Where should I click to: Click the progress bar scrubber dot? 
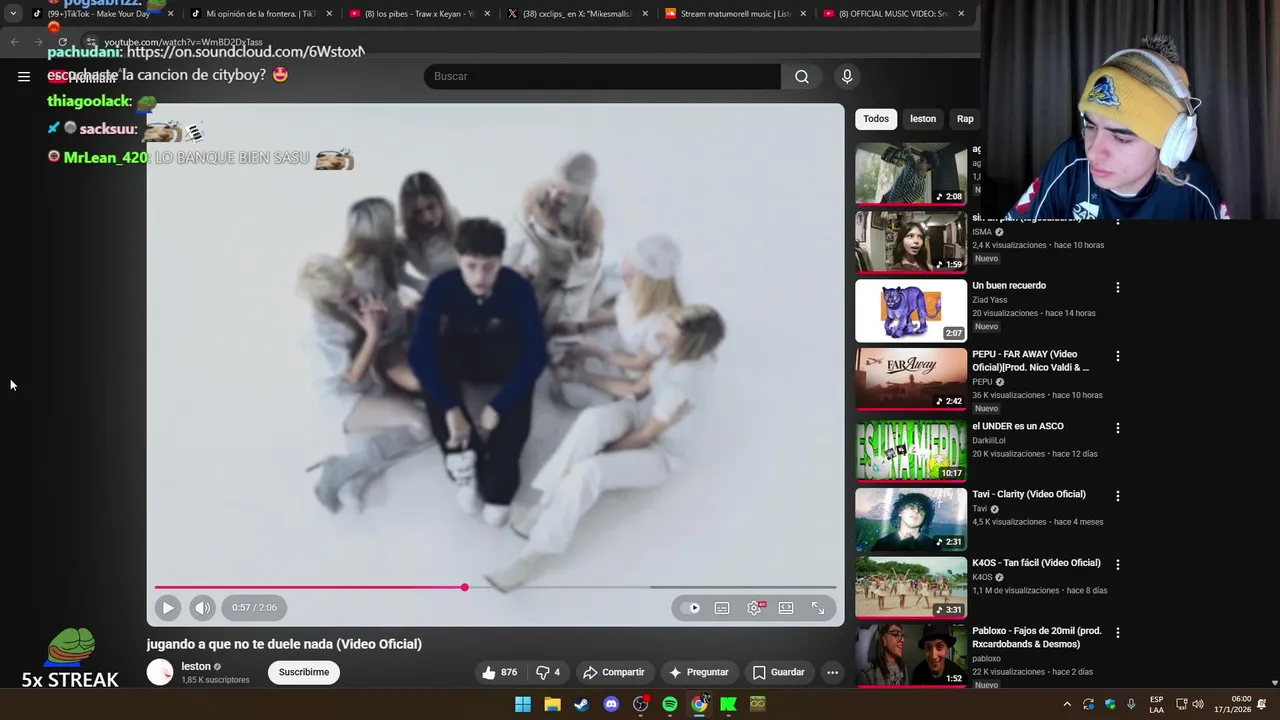point(464,587)
